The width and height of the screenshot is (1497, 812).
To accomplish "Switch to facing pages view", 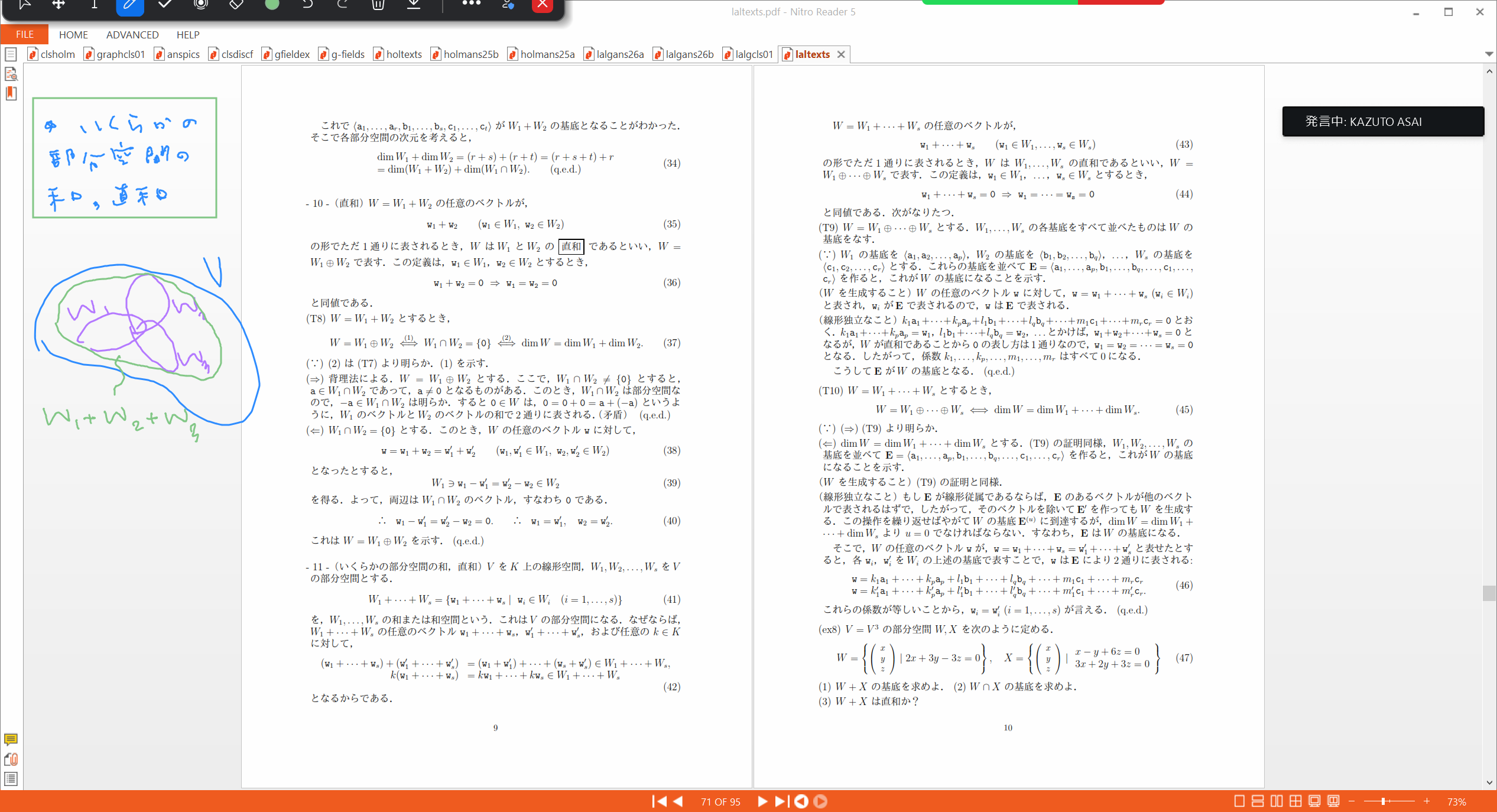I will tap(1277, 801).
